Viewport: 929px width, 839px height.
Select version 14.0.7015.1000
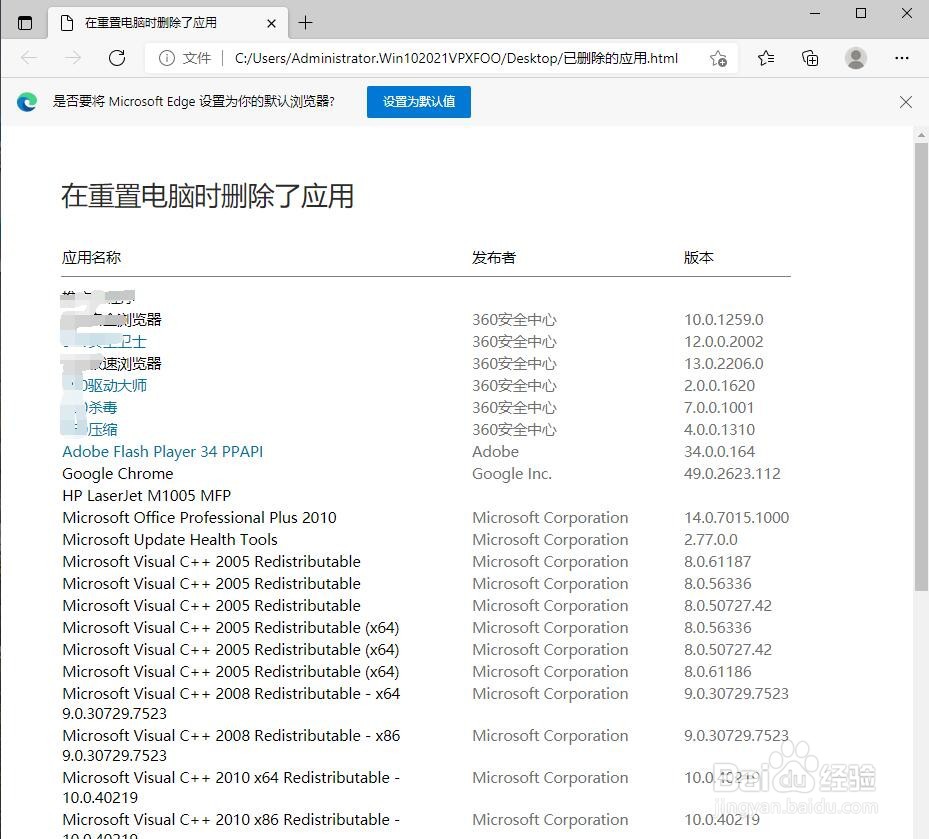736,517
